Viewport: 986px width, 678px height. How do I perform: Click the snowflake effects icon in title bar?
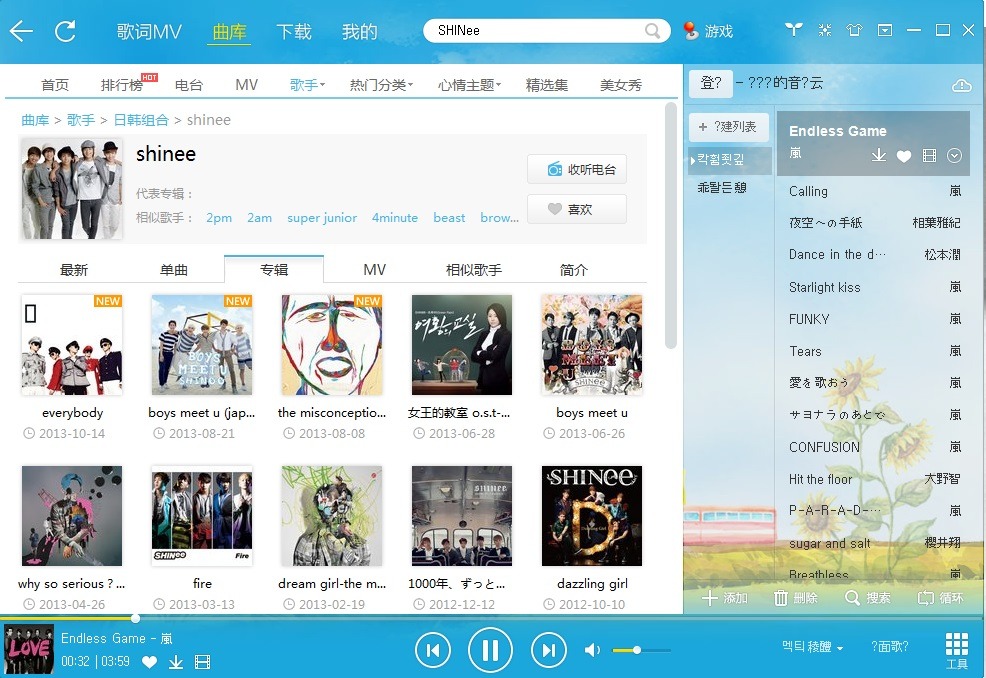[824, 30]
